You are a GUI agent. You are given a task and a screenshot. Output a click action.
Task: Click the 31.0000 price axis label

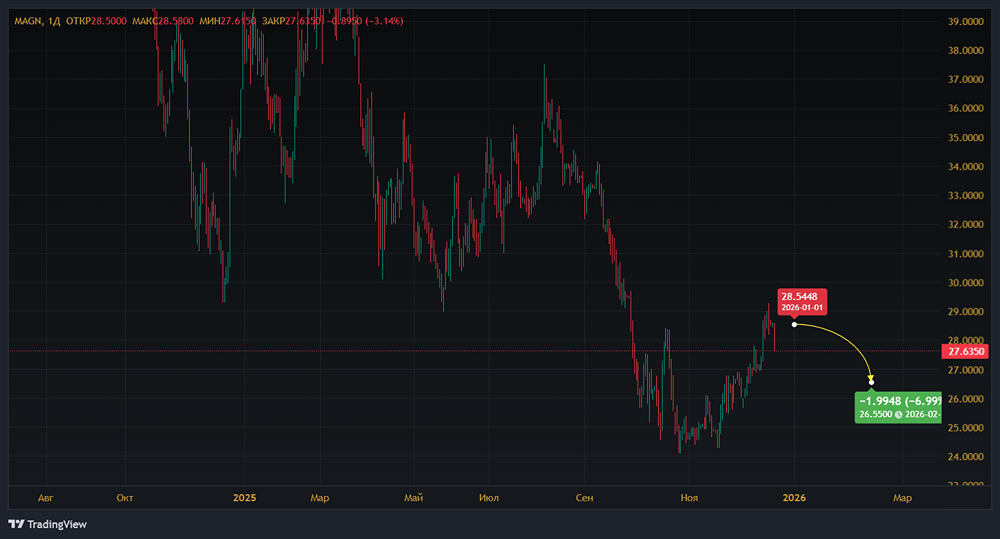(x=966, y=254)
